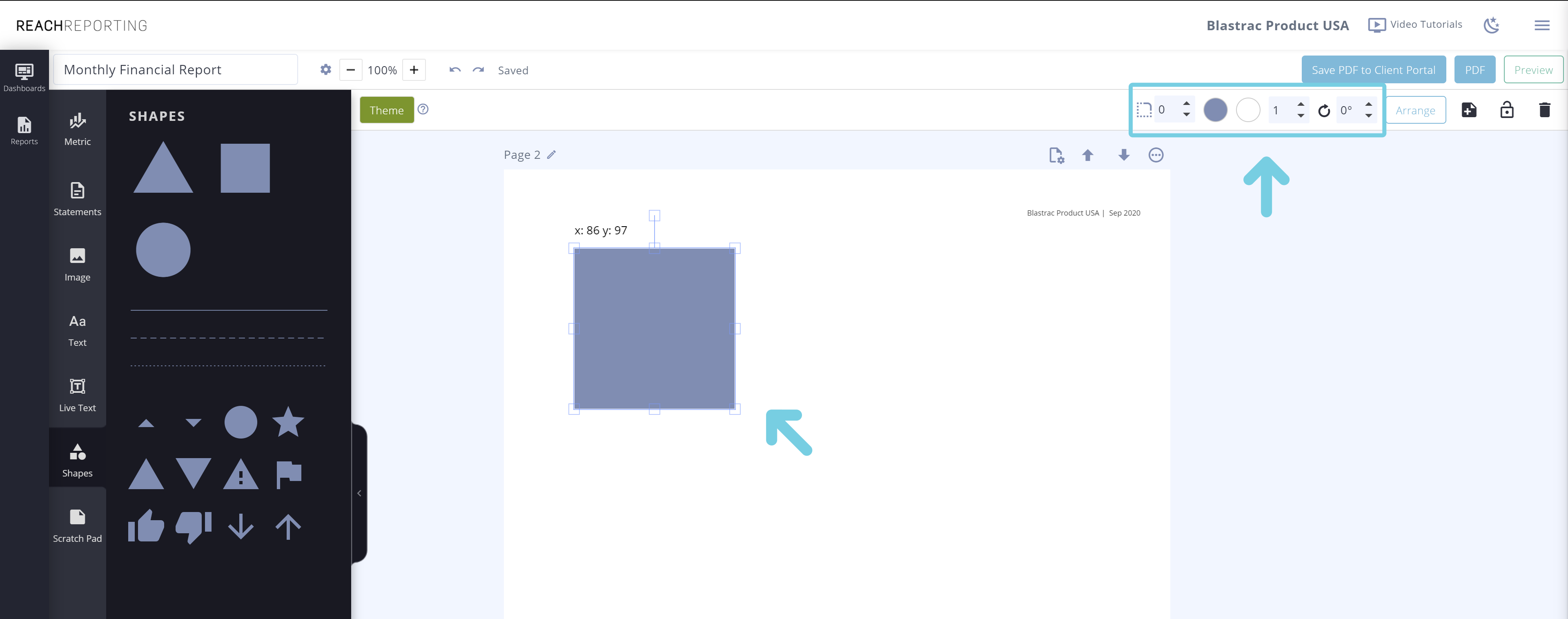Add the small up caret shape
Viewport: 1568px width, 619px height.
tap(146, 423)
